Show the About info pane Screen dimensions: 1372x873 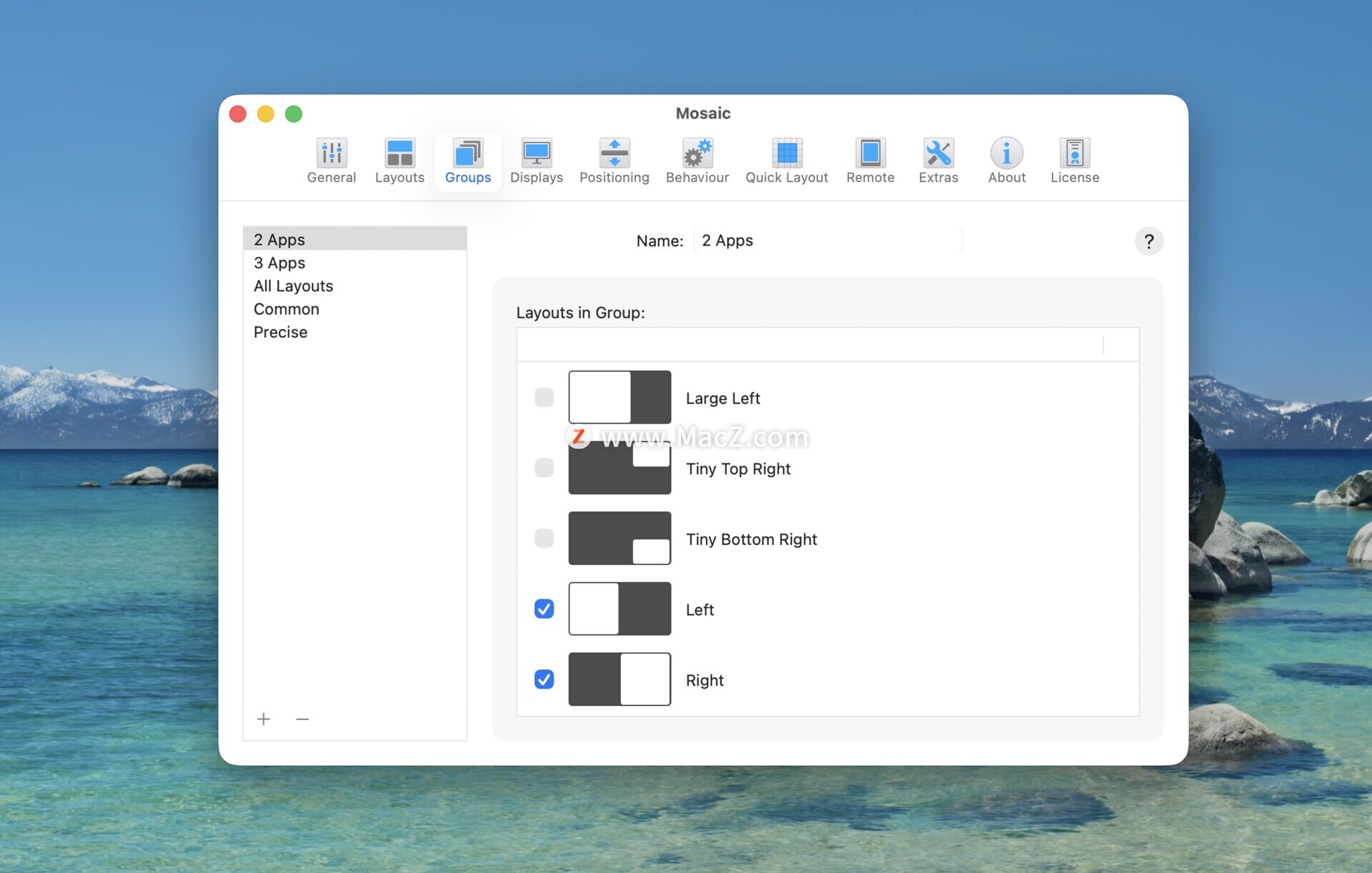pyautogui.click(x=1006, y=161)
